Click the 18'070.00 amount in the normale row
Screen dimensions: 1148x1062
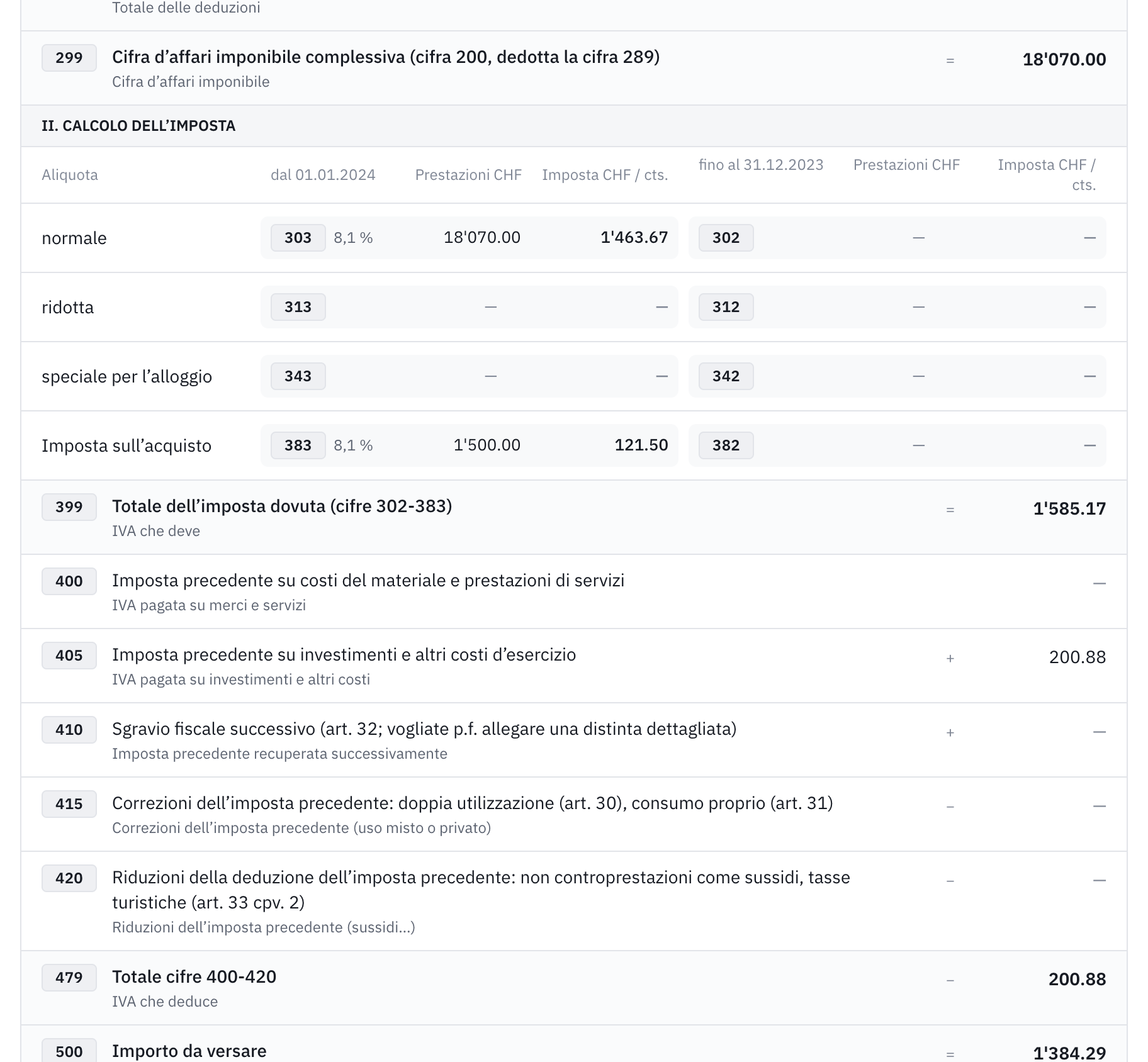(x=482, y=237)
